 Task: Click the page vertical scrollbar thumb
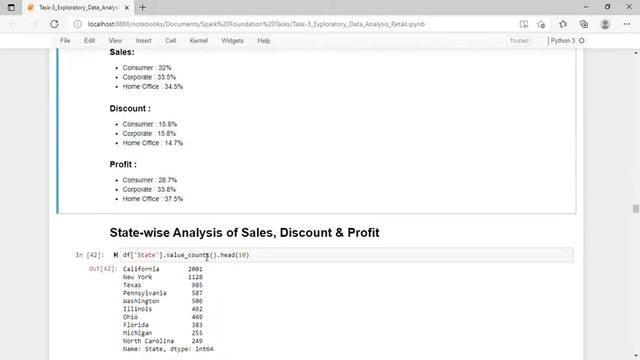tap(636, 208)
